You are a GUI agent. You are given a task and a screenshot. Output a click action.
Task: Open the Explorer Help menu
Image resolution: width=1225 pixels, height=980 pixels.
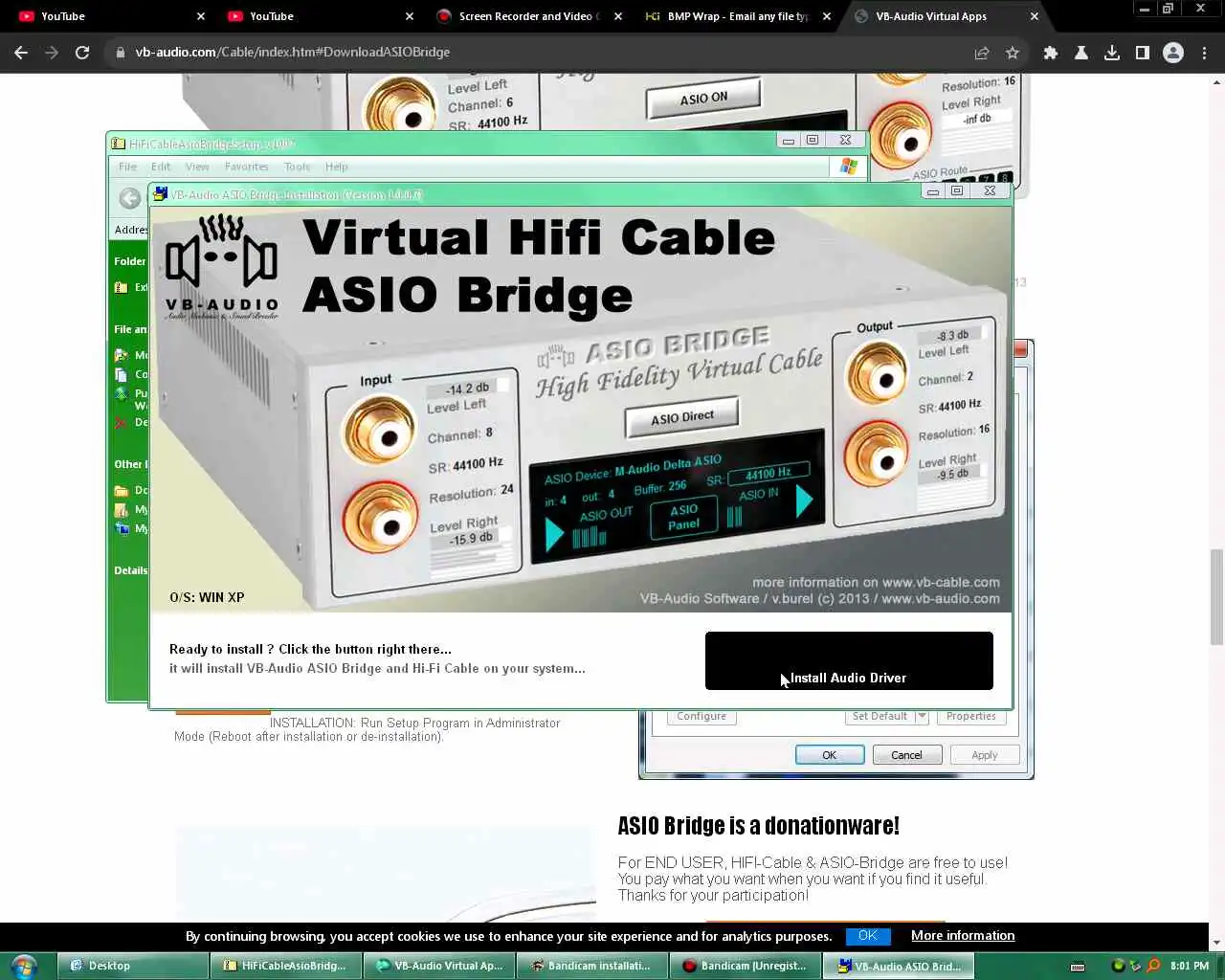coord(336,167)
